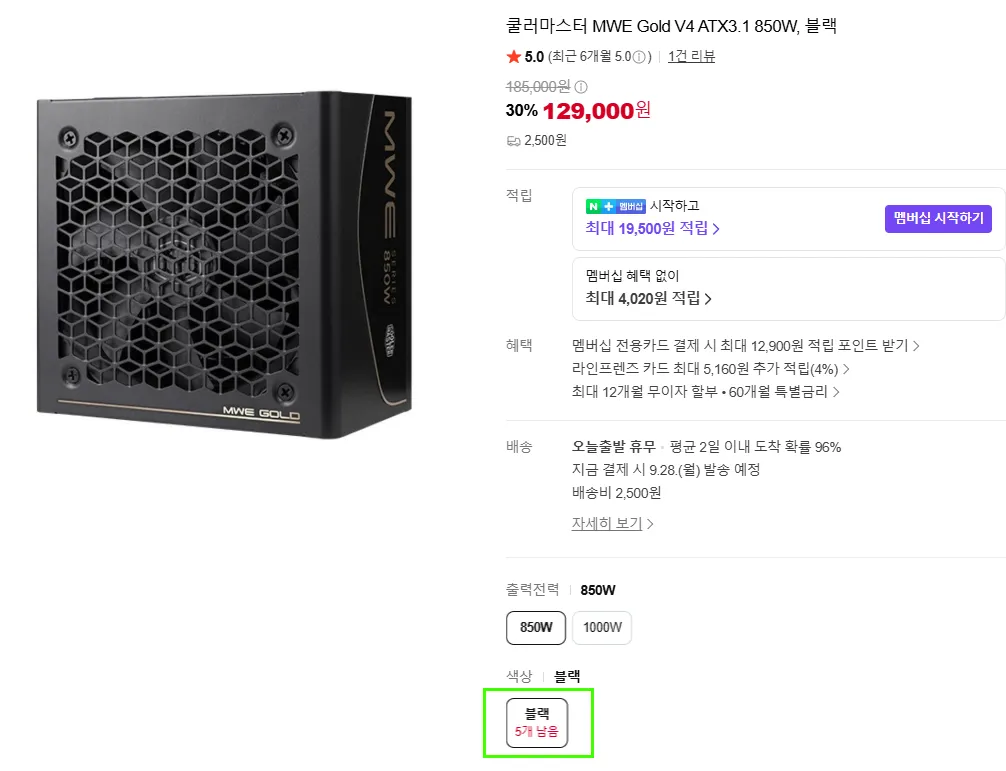Expand the 12개월 무이자 할부 details

[x=706, y=392]
